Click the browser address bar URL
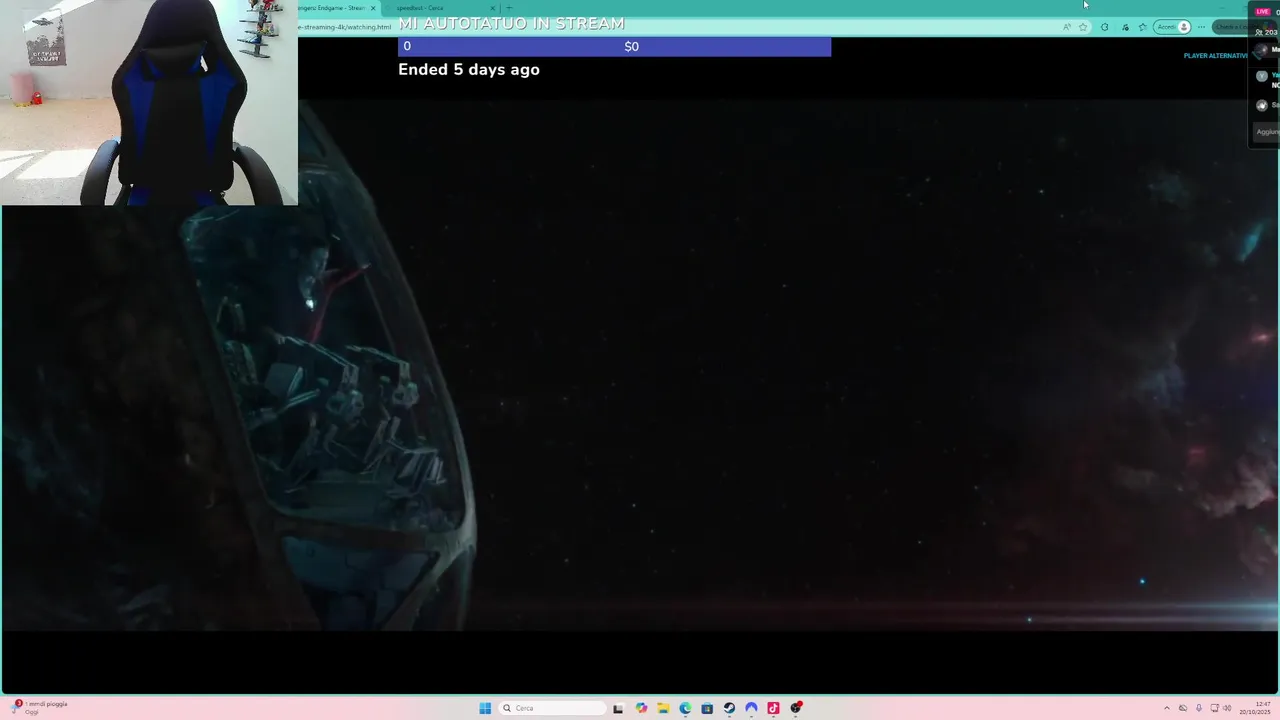Viewport: 1280px width, 720px height. (346, 27)
